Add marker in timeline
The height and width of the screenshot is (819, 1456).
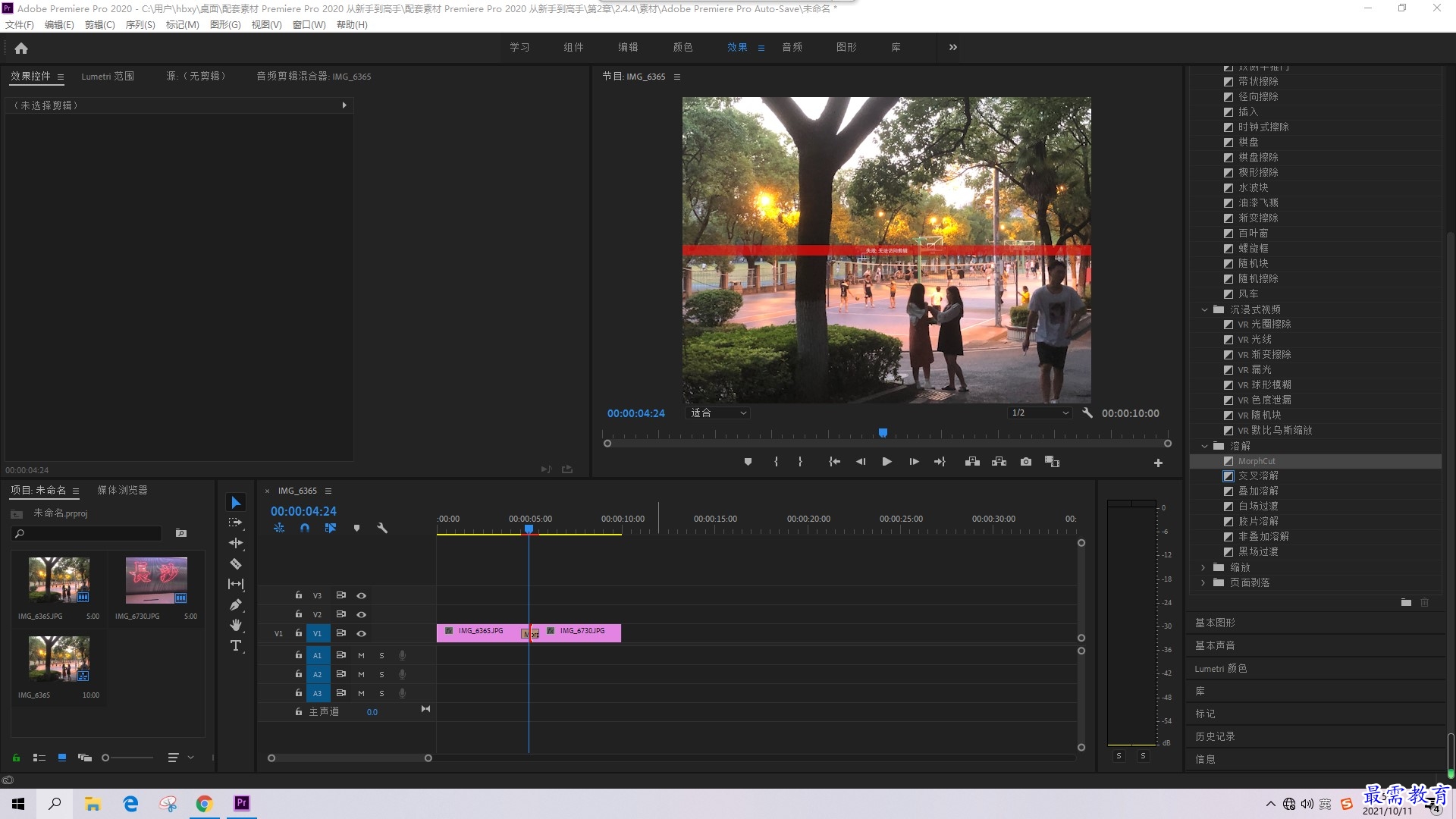356,528
